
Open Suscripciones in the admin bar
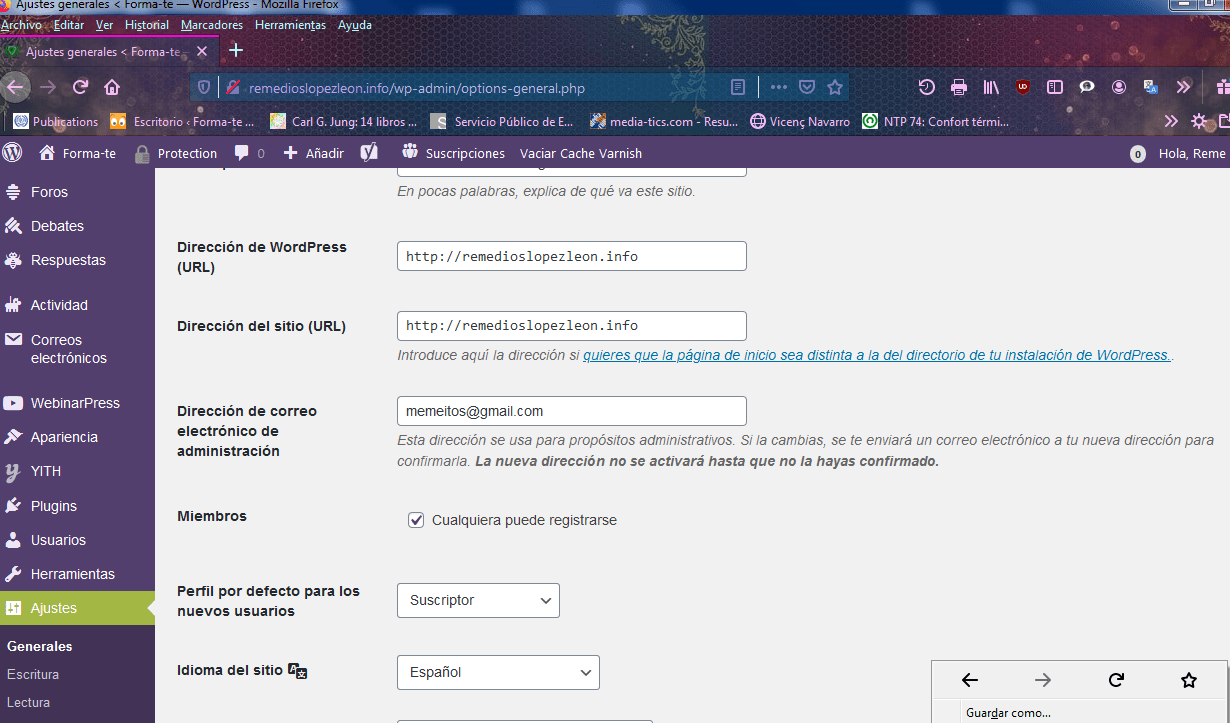tap(453, 153)
